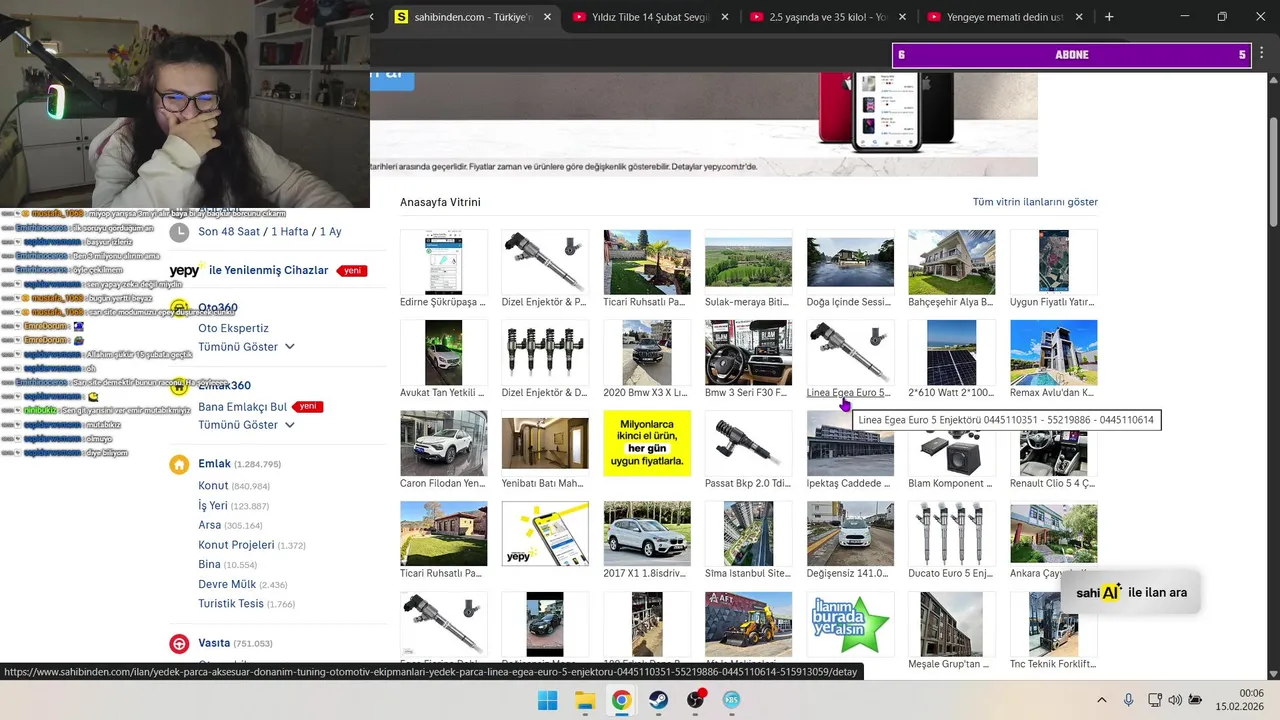Filter listings by 1 Ay
The height and width of the screenshot is (720, 1280).
(x=331, y=232)
